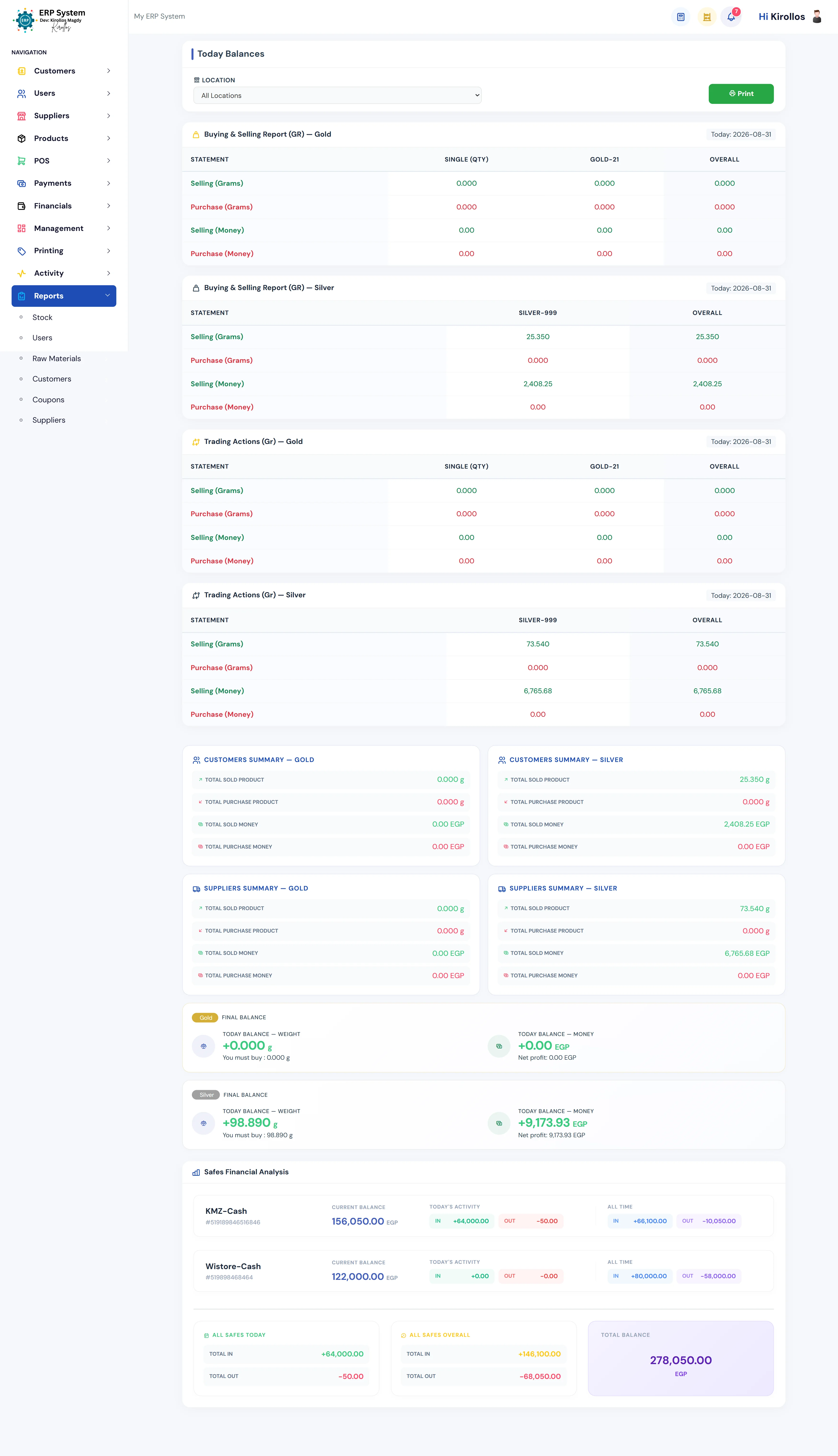The height and width of the screenshot is (1456, 838).
Task: Expand the Products menu chevron
Action: 108,139
